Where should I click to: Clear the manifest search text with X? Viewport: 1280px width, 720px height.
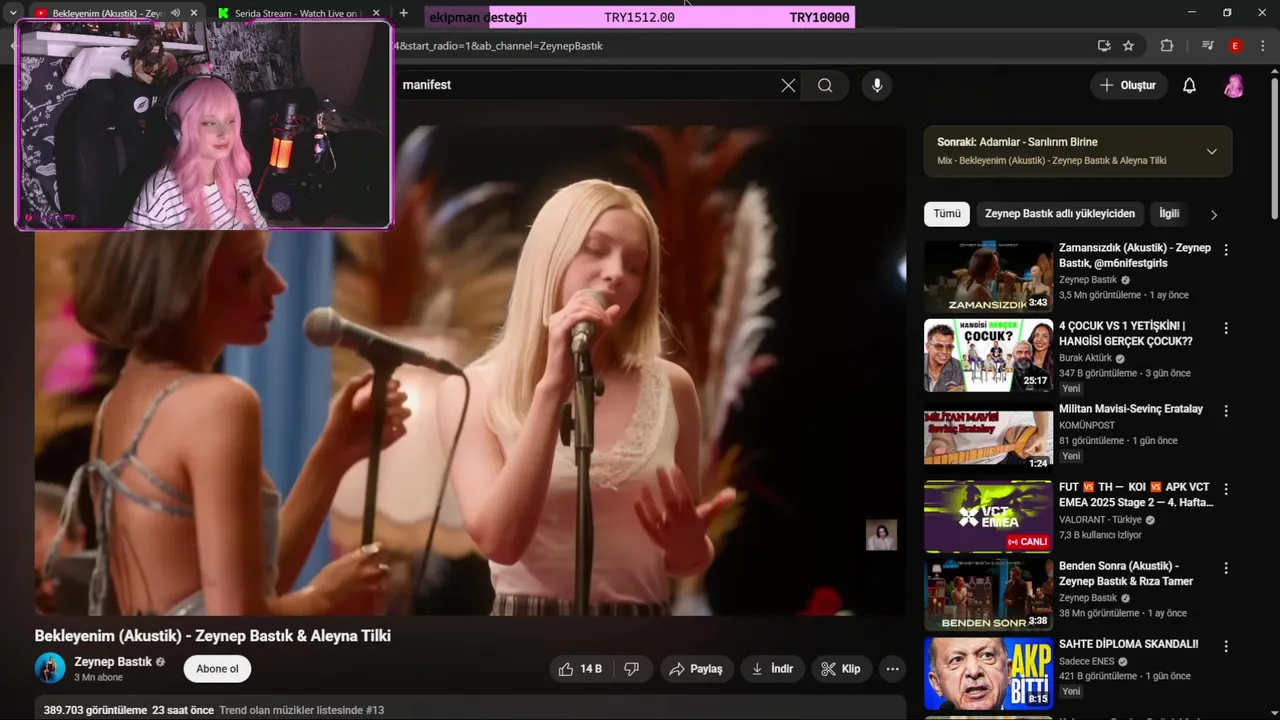(x=788, y=85)
